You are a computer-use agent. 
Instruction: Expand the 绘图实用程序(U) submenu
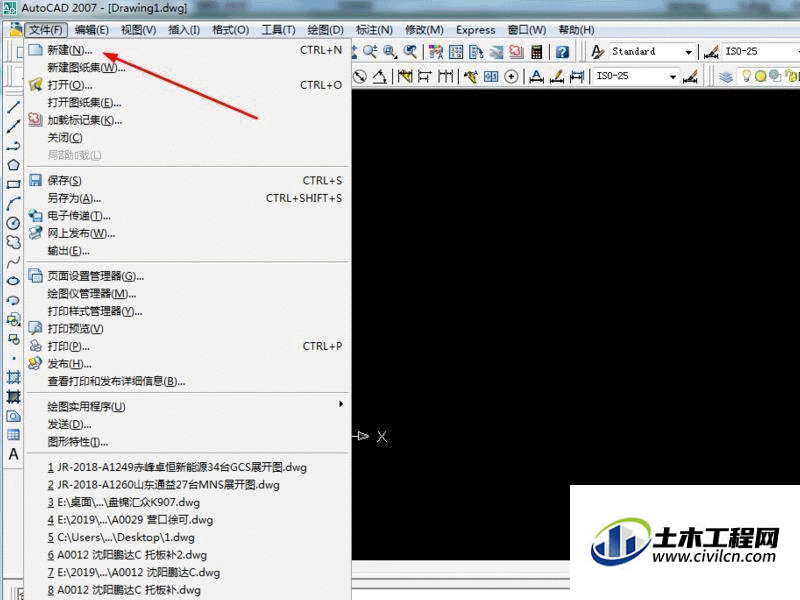[x=188, y=406]
